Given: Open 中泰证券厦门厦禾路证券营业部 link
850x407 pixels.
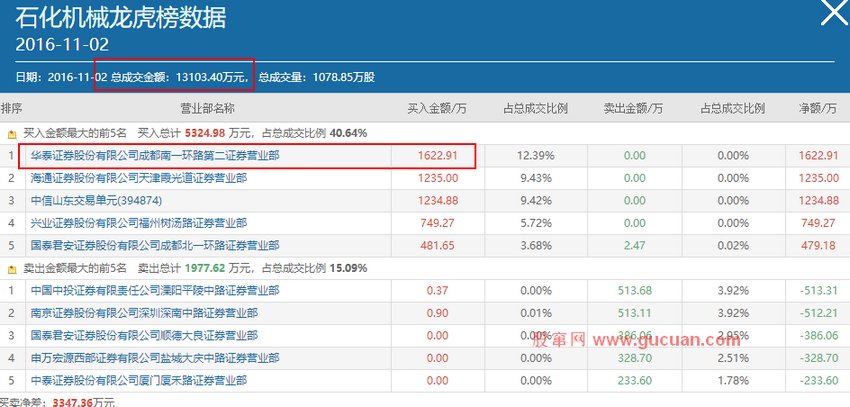Looking at the screenshot, I should click(x=139, y=381).
